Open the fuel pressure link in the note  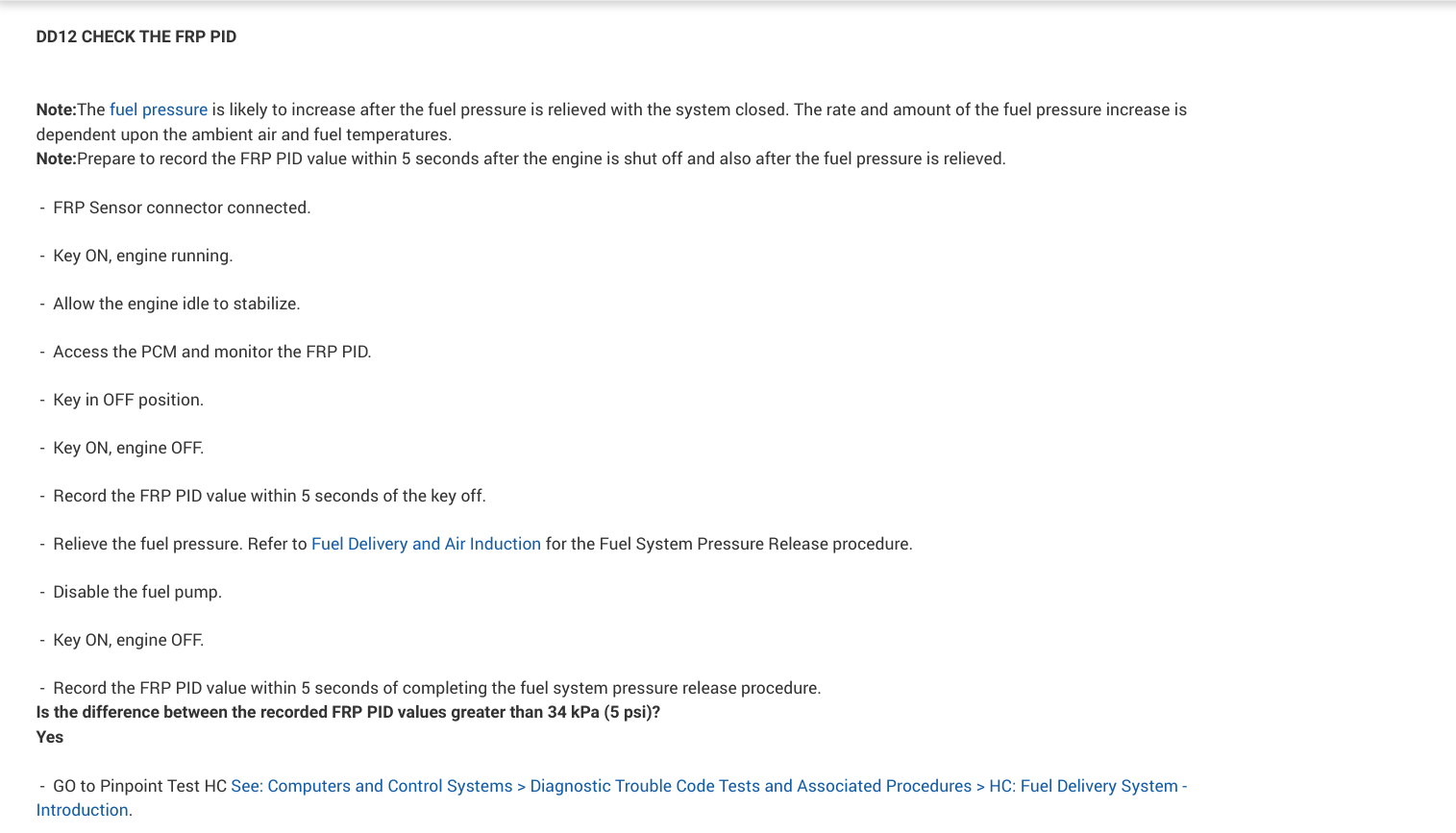(x=159, y=110)
